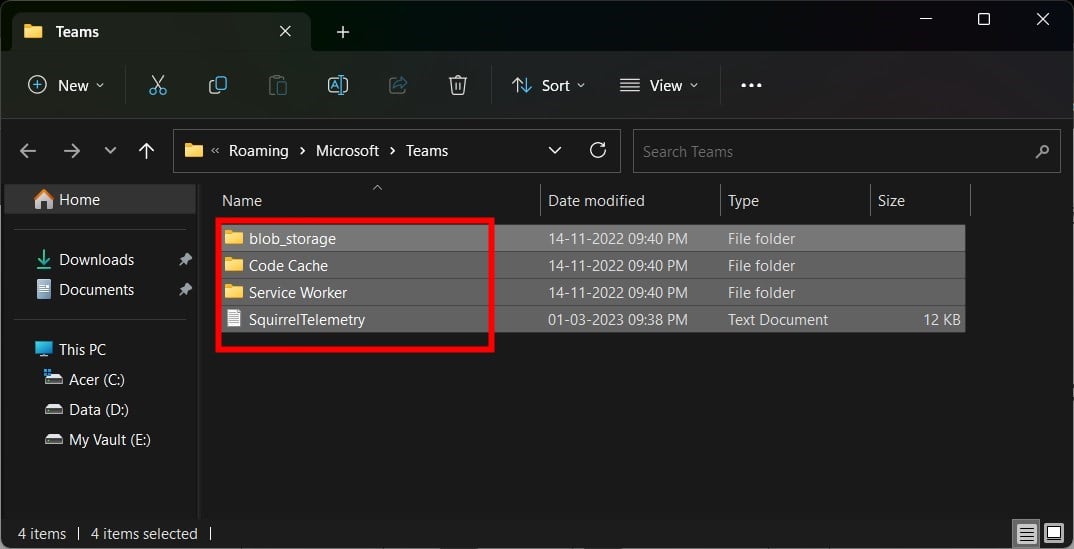Go up one folder level arrow
The height and width of the screenshot is (549, 1074).
146,151
